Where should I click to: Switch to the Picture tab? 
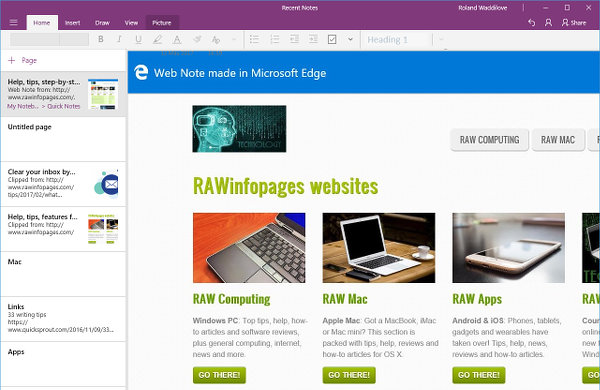pos(161,23)
